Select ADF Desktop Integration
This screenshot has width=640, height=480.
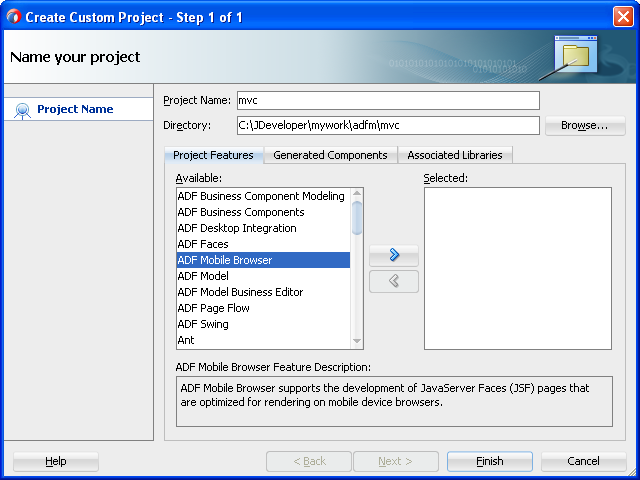click(263, 228)
